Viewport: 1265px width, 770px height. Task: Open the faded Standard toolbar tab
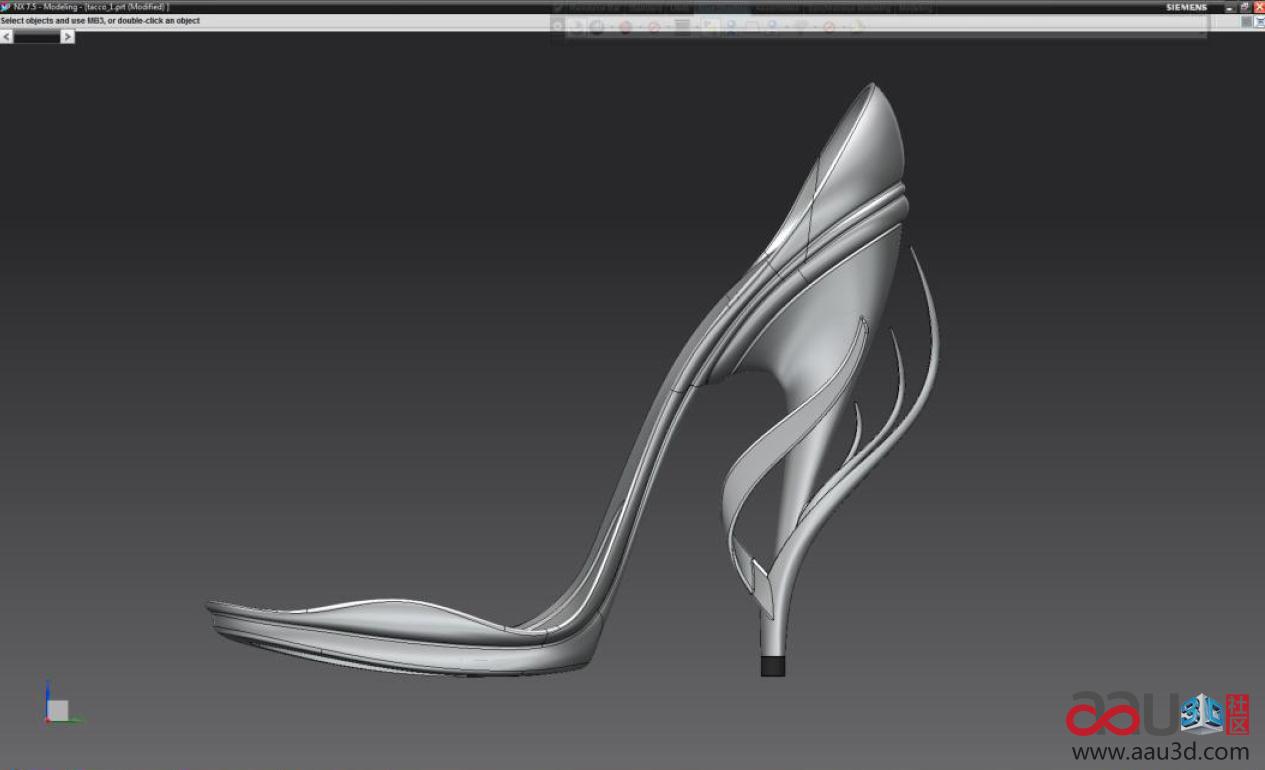tap(645, 8)
